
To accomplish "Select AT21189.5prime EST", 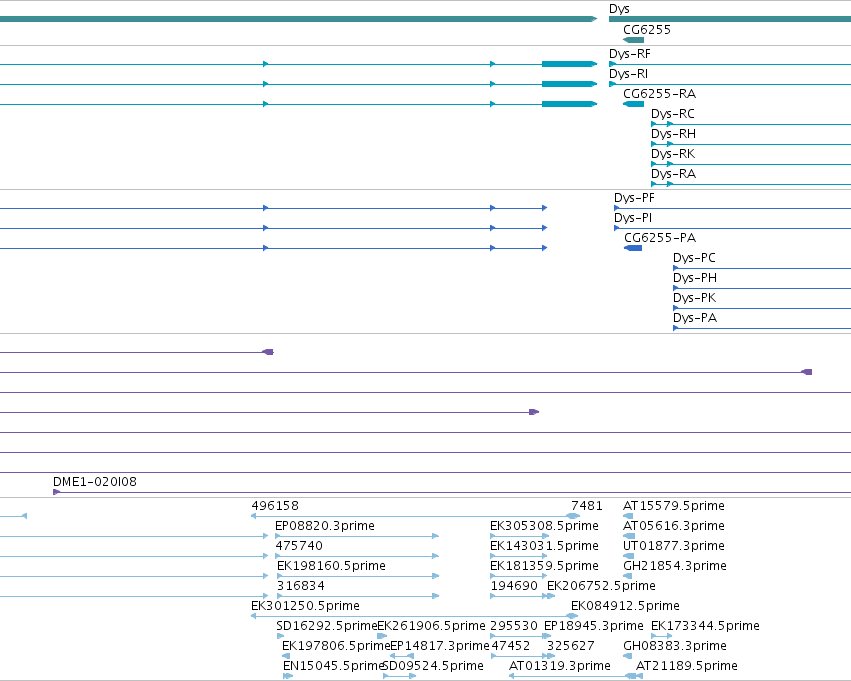I will click(x=687, y=666).
